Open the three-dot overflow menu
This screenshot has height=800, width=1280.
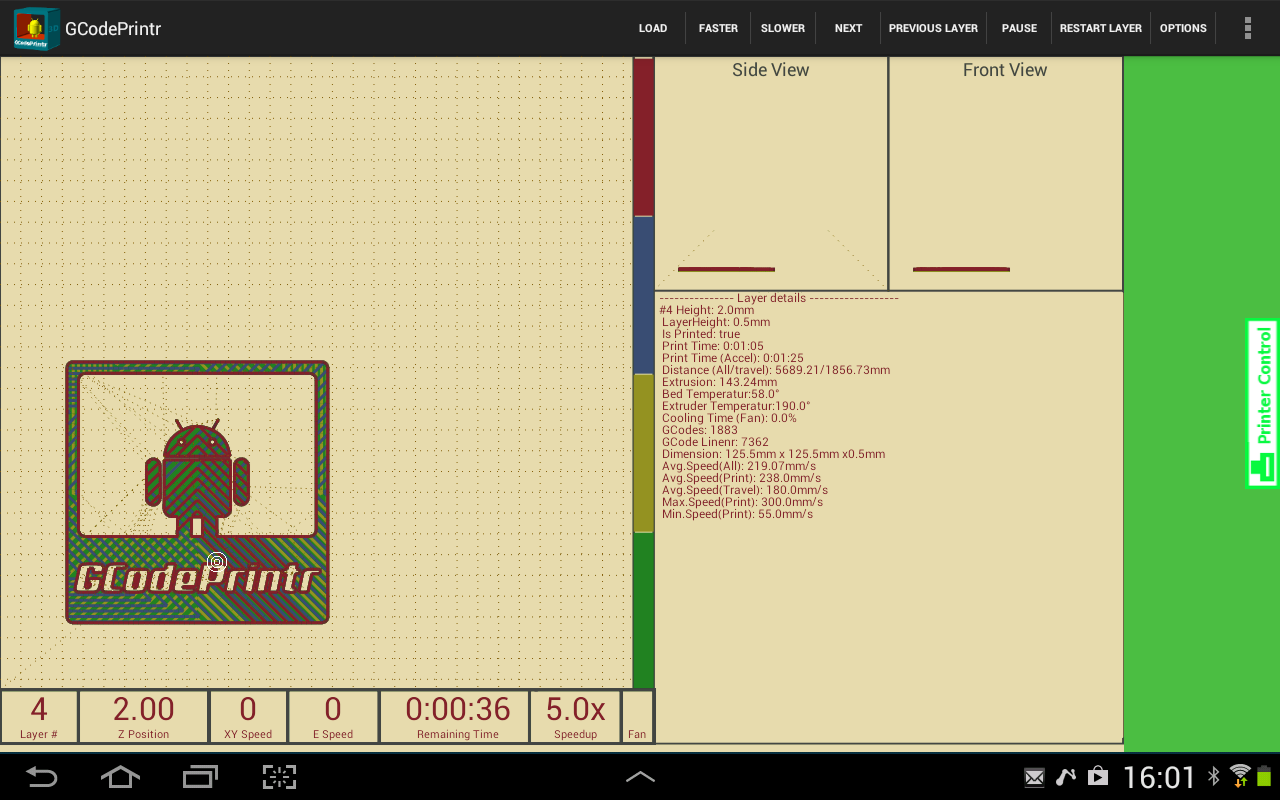coord(1248,28)
